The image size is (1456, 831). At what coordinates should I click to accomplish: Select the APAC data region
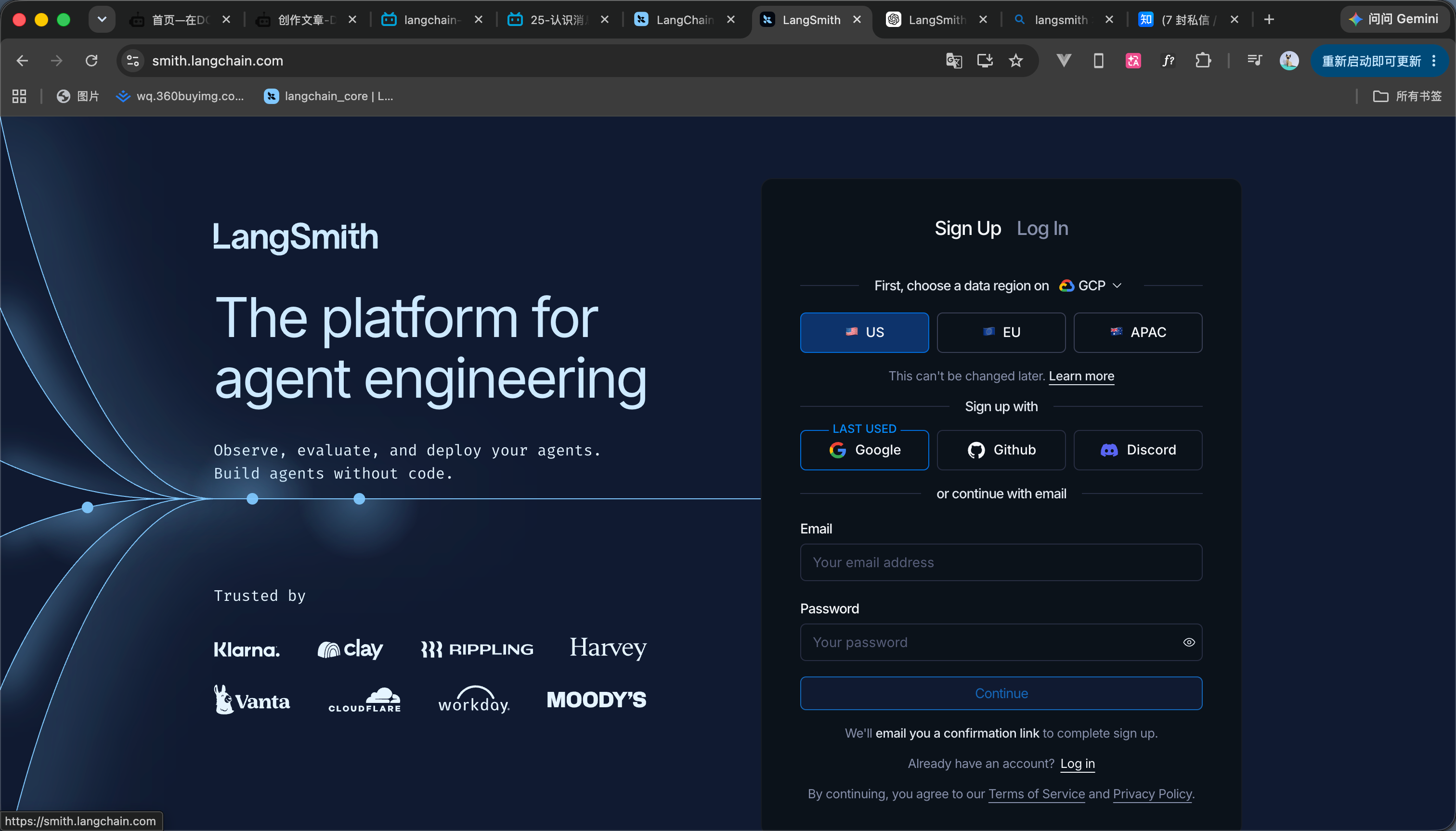point(1138,332)
